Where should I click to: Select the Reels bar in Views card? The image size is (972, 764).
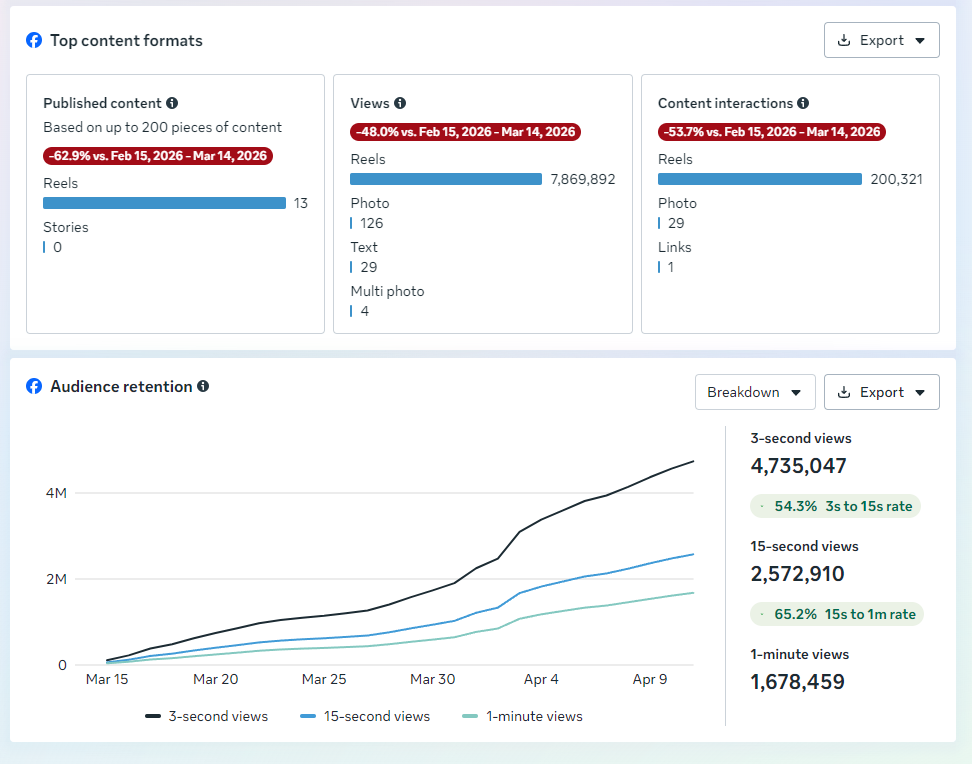446,179
